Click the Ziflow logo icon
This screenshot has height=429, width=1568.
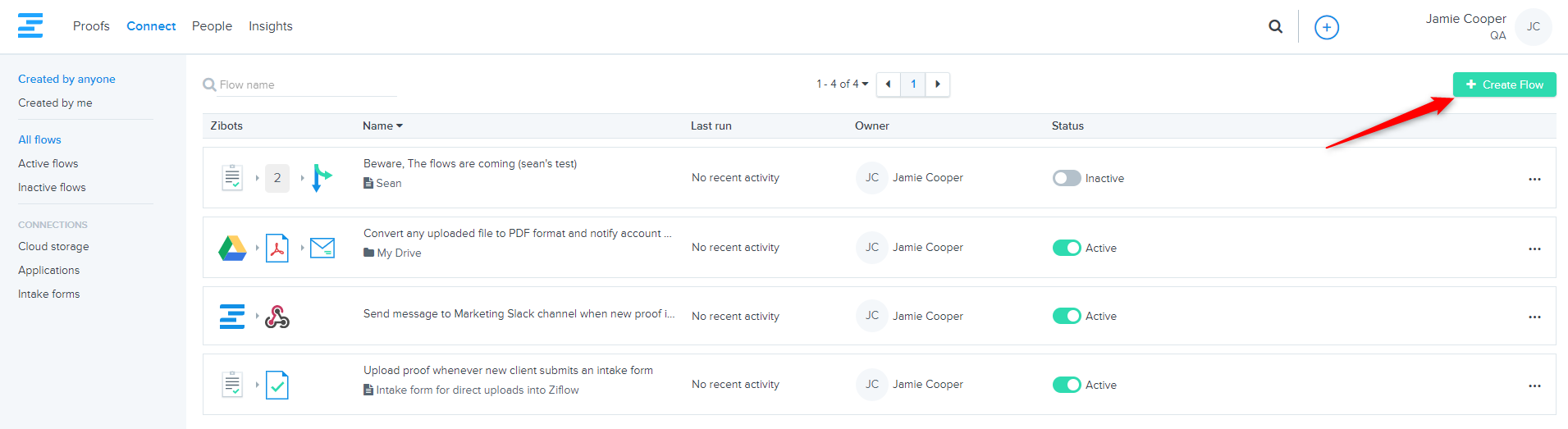[30, 25]
